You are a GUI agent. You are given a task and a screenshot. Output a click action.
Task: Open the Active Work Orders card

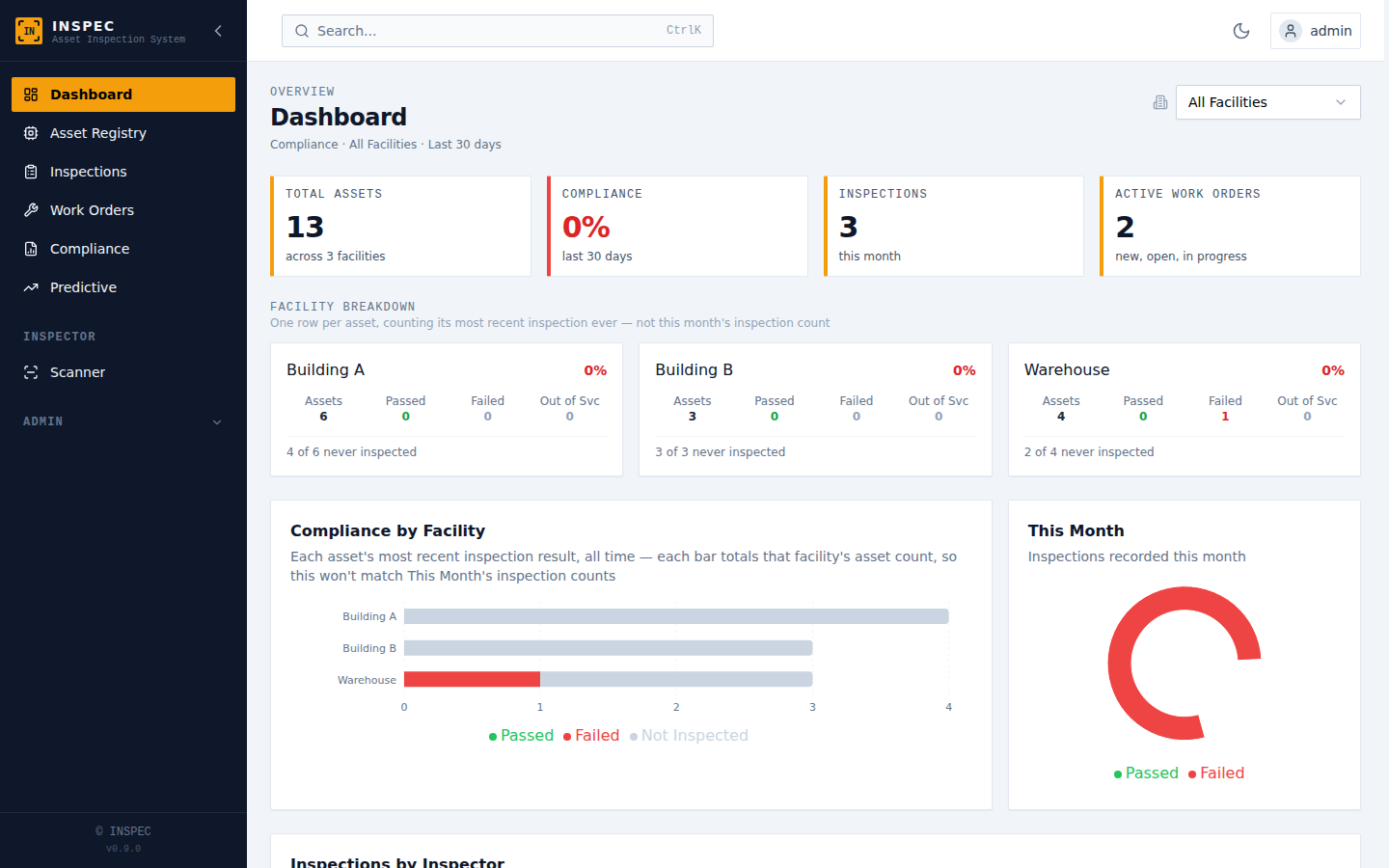point(1230,226)
